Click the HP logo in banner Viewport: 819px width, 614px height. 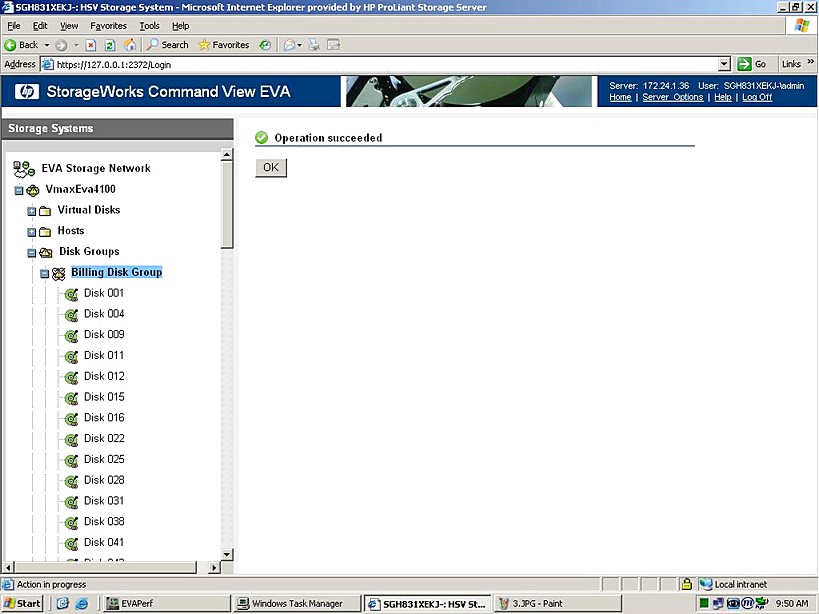click(27, 91)
